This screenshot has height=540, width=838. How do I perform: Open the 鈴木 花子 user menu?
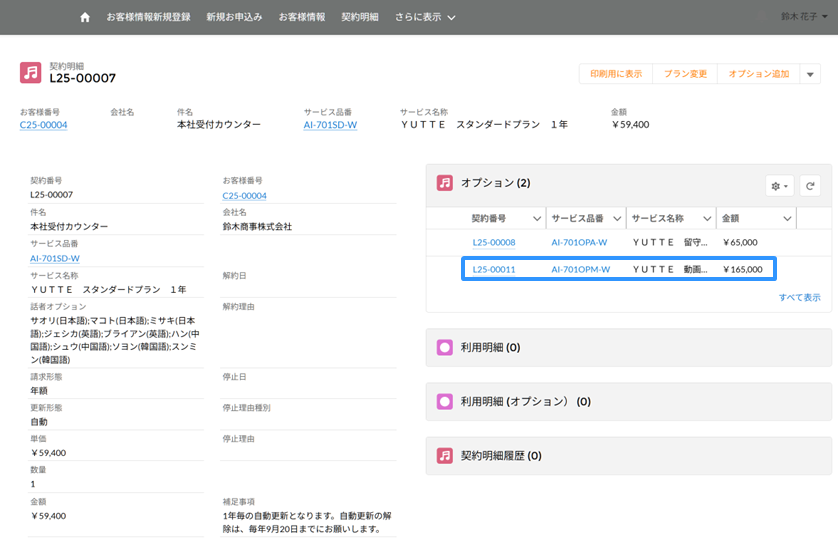[806, 17]
